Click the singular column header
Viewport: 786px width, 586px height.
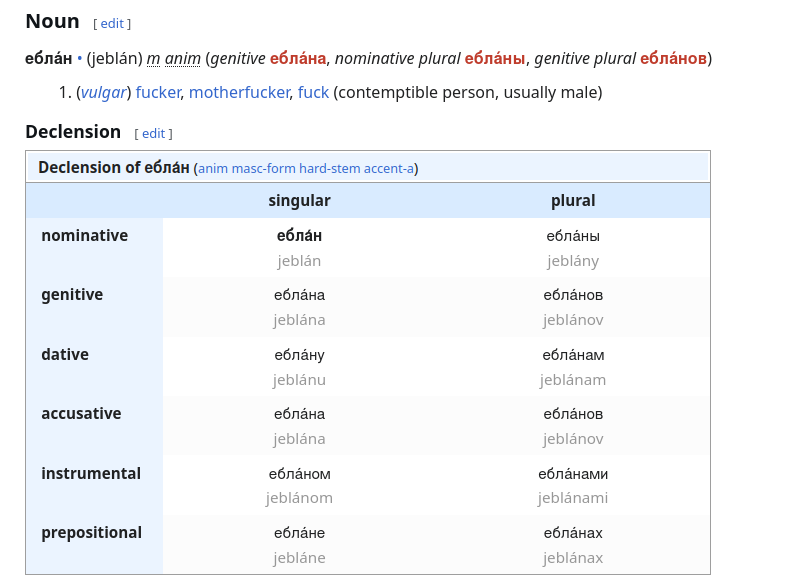click(299, 201)
